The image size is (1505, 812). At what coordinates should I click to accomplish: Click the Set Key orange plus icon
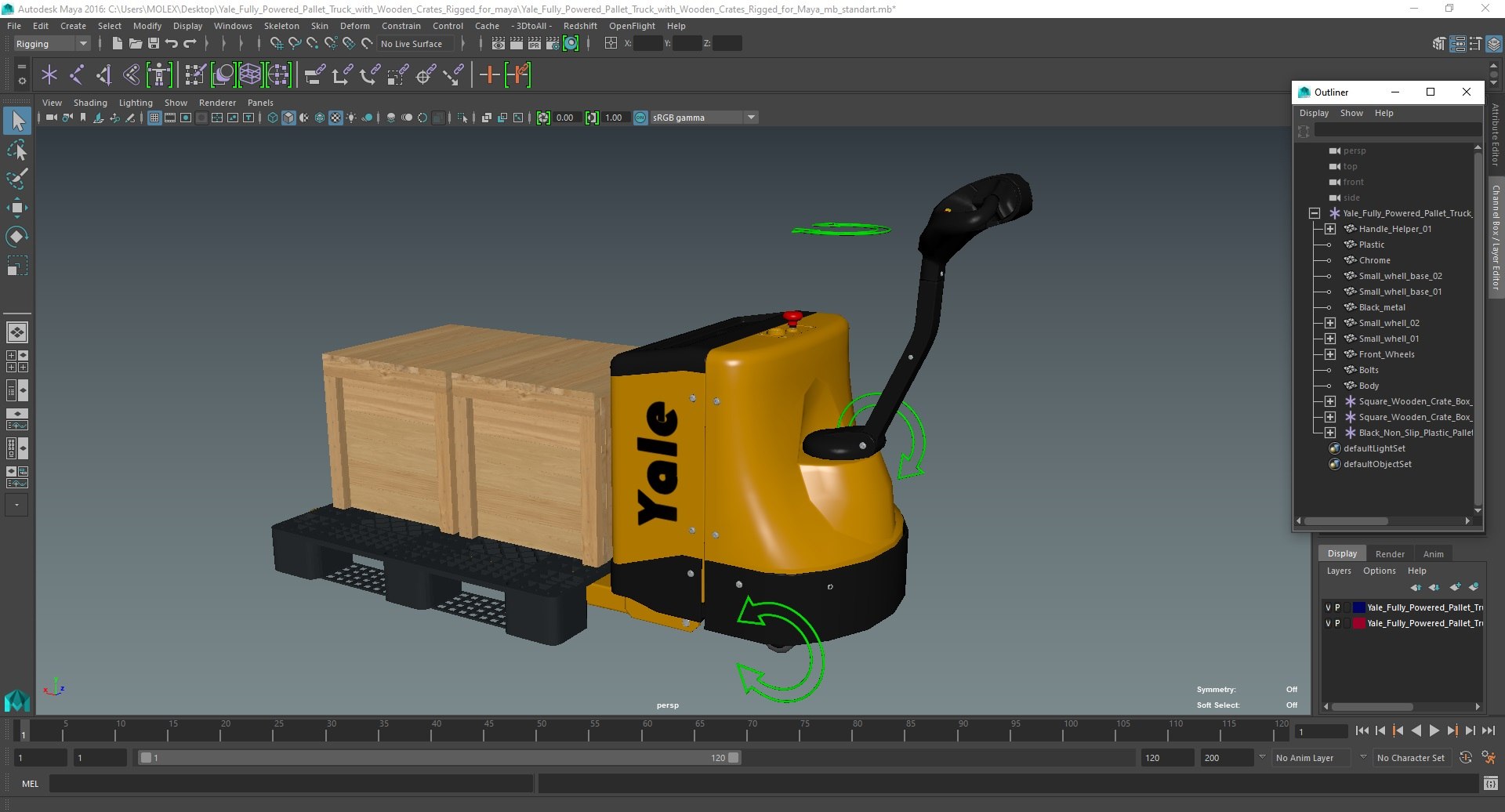coord(489,75)
